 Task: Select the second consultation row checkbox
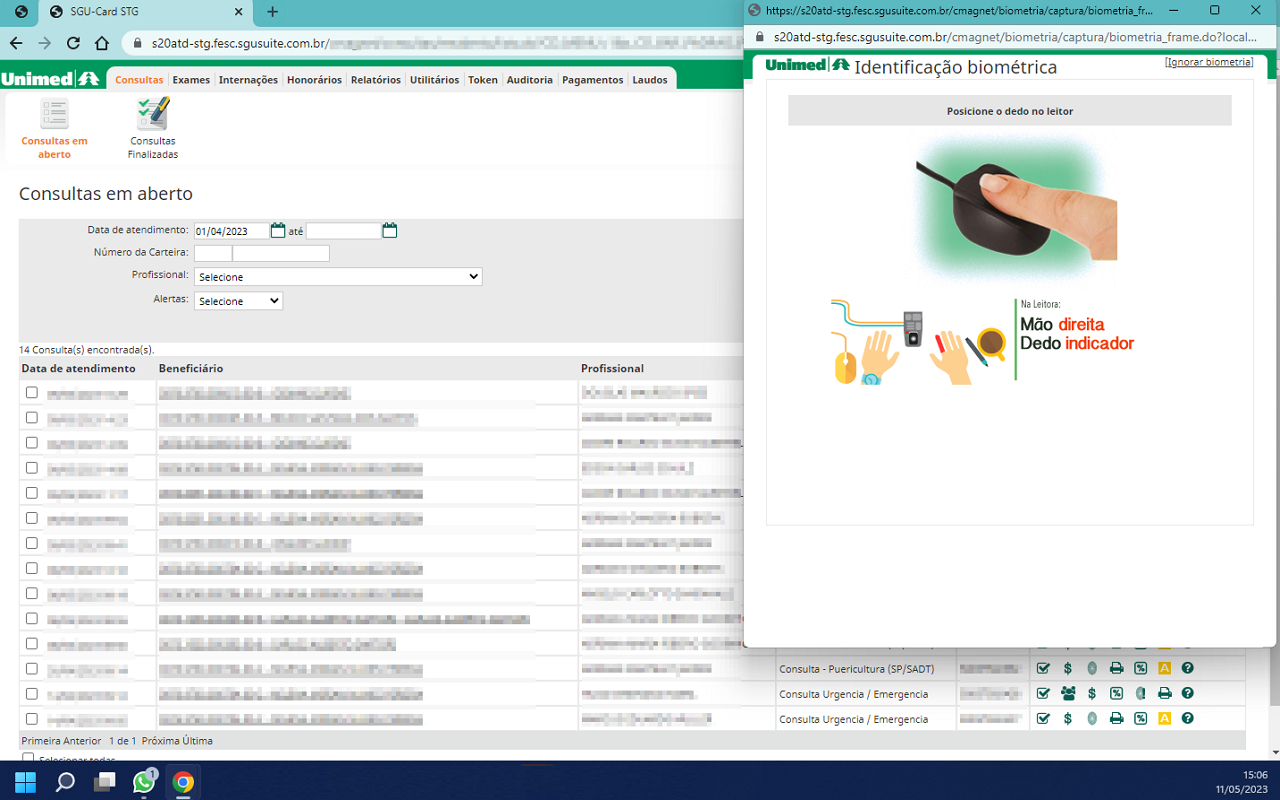pyautogui.click(x=32, y=418)
